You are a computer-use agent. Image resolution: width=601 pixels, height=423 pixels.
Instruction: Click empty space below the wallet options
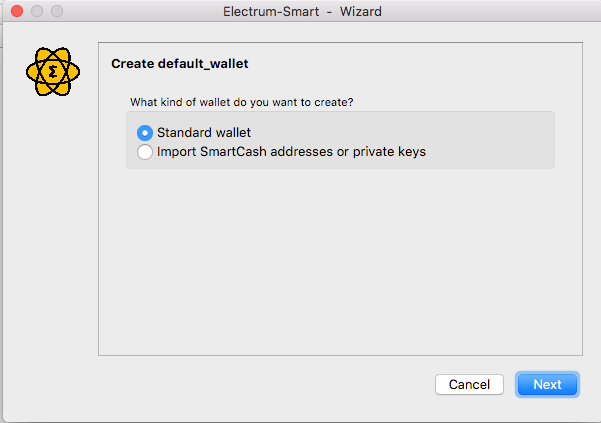click(x=340, y=260)
